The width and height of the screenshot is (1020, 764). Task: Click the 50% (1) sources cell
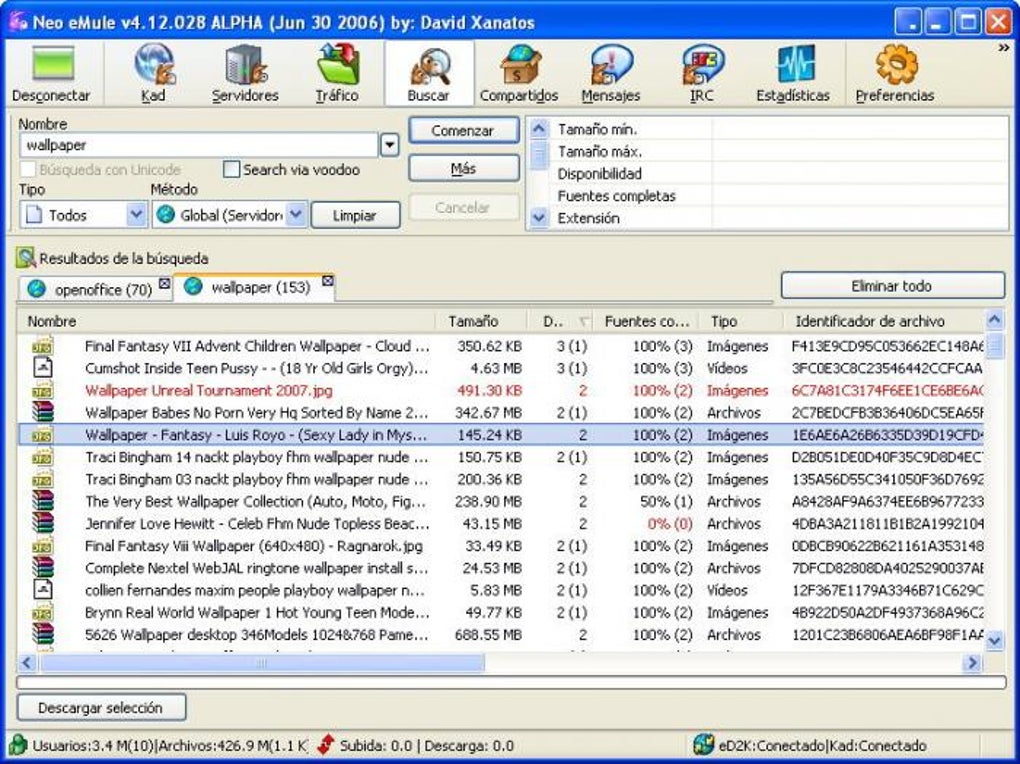(665, 502)
